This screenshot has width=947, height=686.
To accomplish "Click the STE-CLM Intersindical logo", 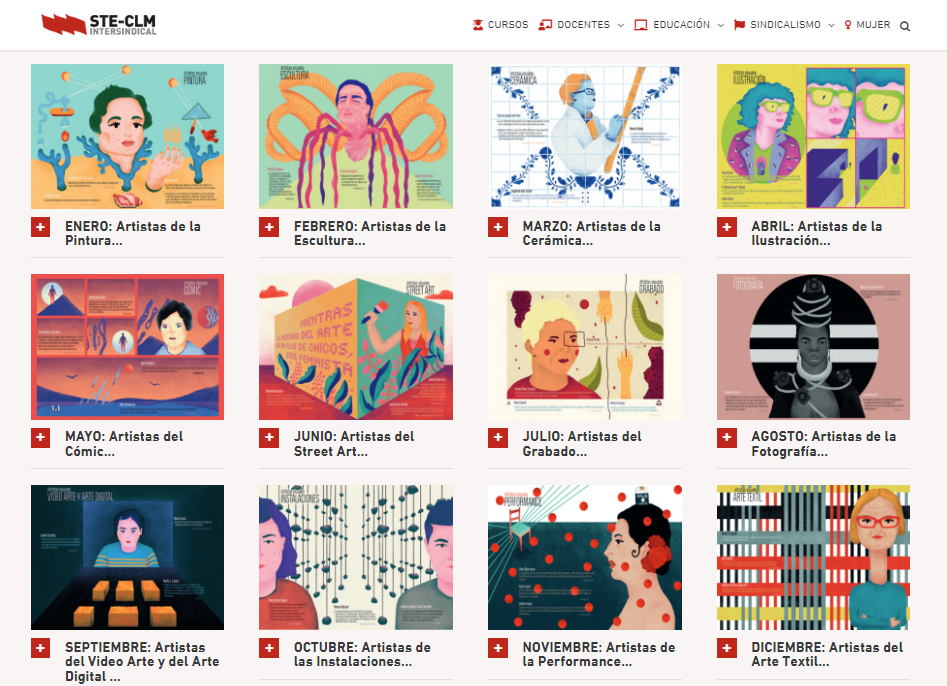I will point(99,25).
